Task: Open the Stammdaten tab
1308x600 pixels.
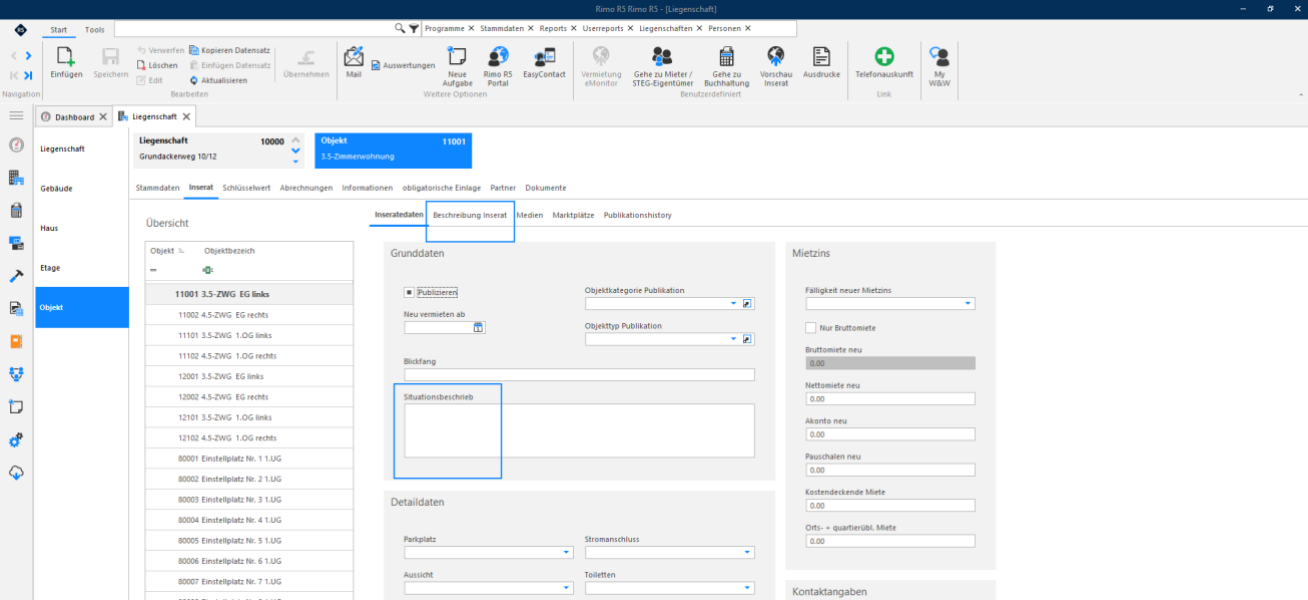Action: 158,187
